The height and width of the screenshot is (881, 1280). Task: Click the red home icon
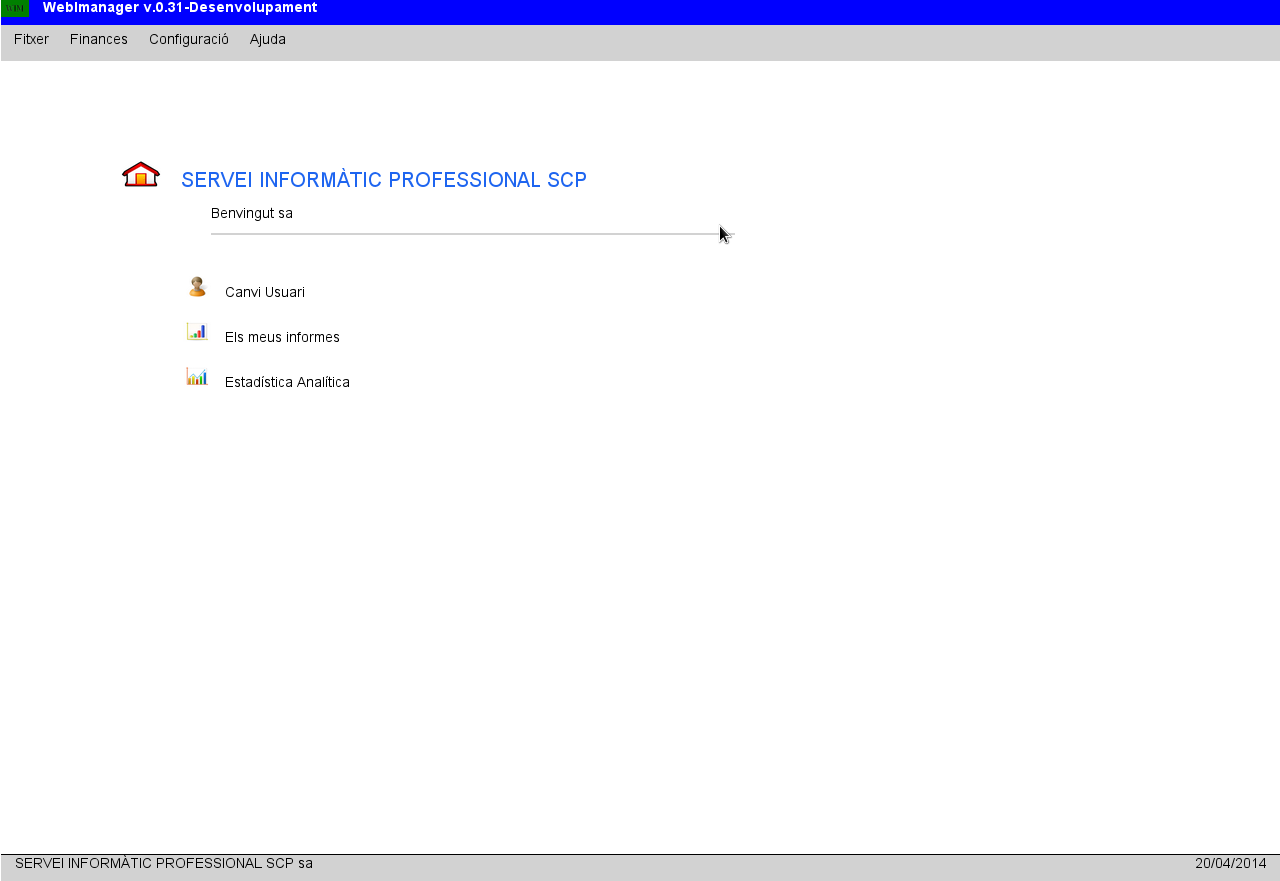pyautogui.click(x=140, y=174)
